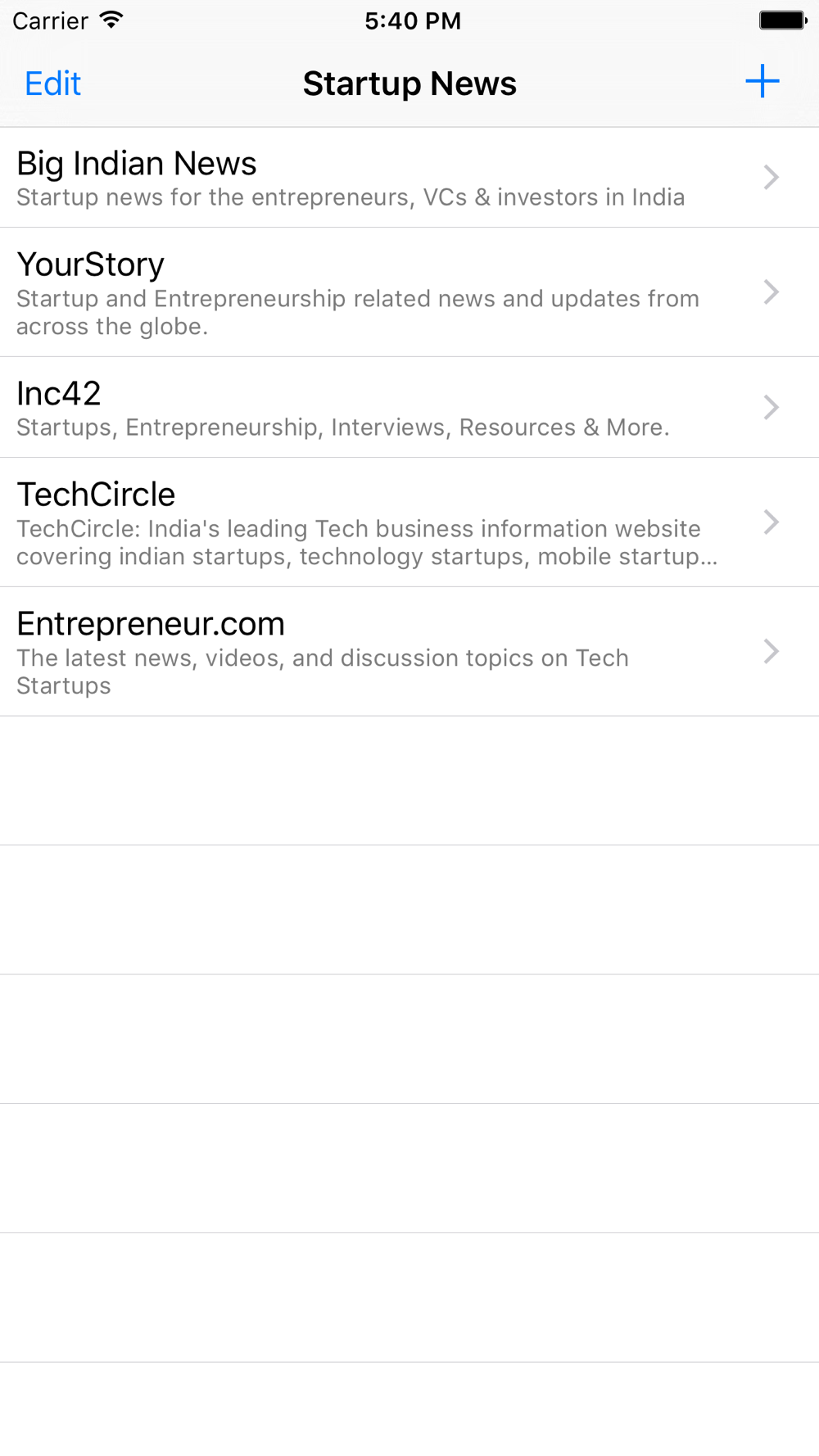Click the Edit button
The width and height of the screenshot is (819, 1456).
[x=53, y=84]
